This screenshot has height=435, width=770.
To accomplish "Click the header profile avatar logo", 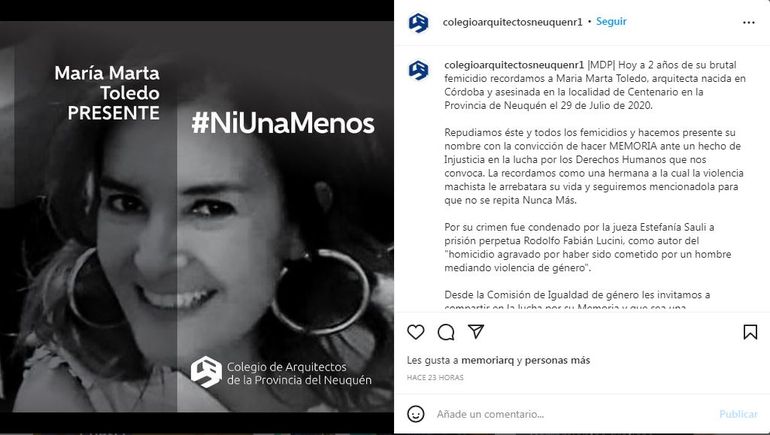I will click(x=418, y=23).
